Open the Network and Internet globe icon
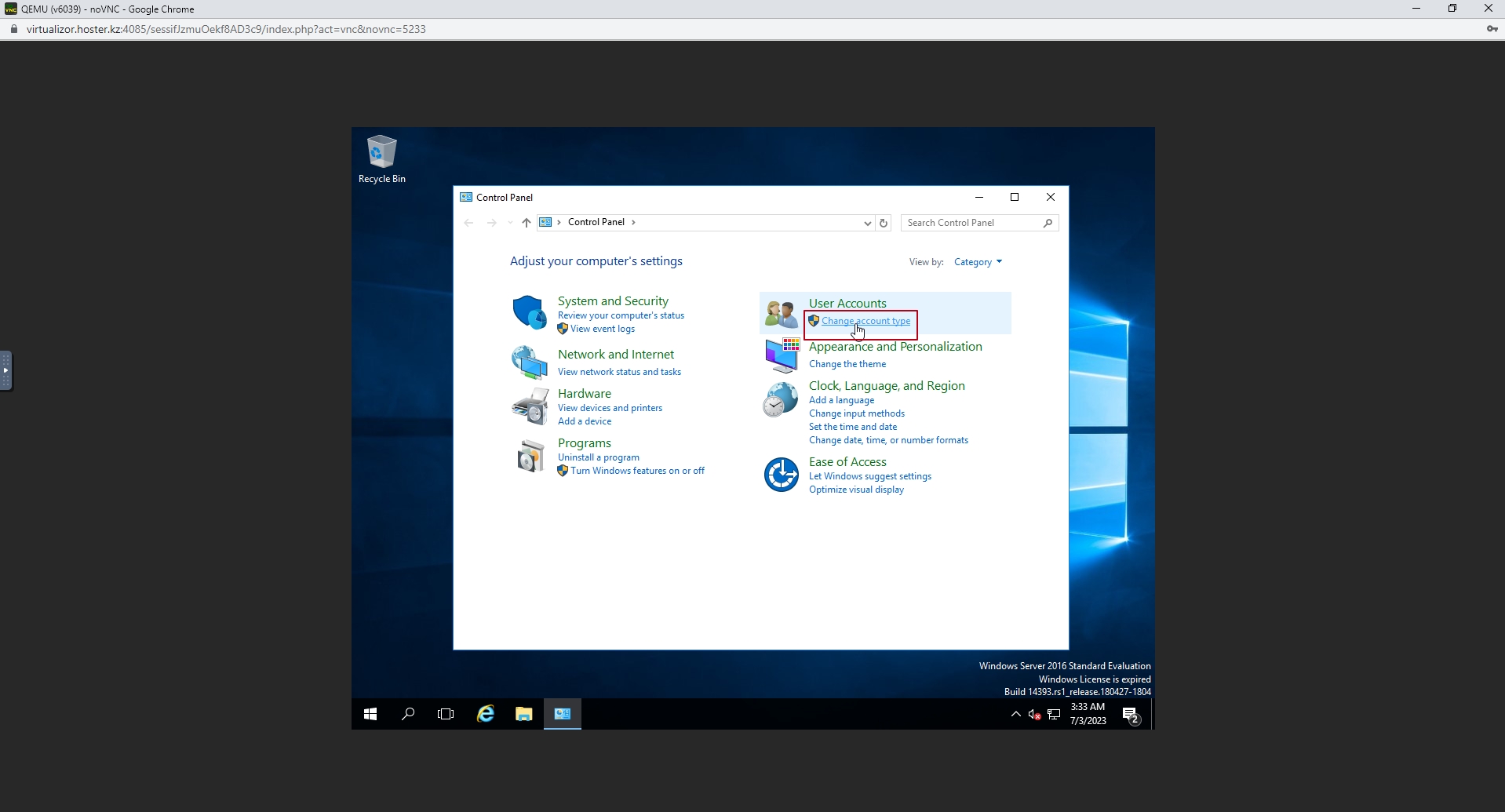The image size is (1505, 812). (530, 362)
